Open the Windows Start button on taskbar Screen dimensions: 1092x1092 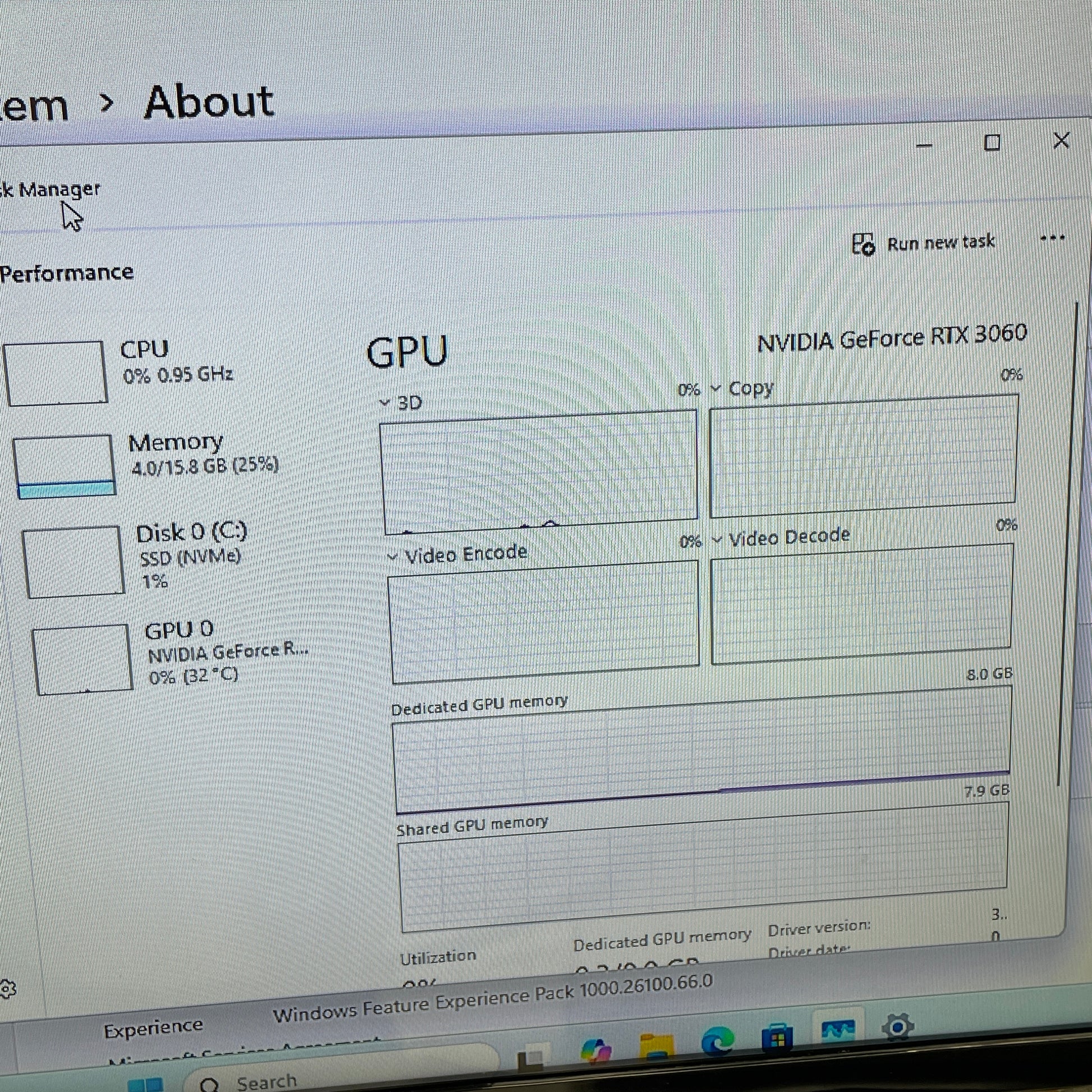coord(145,1084)
